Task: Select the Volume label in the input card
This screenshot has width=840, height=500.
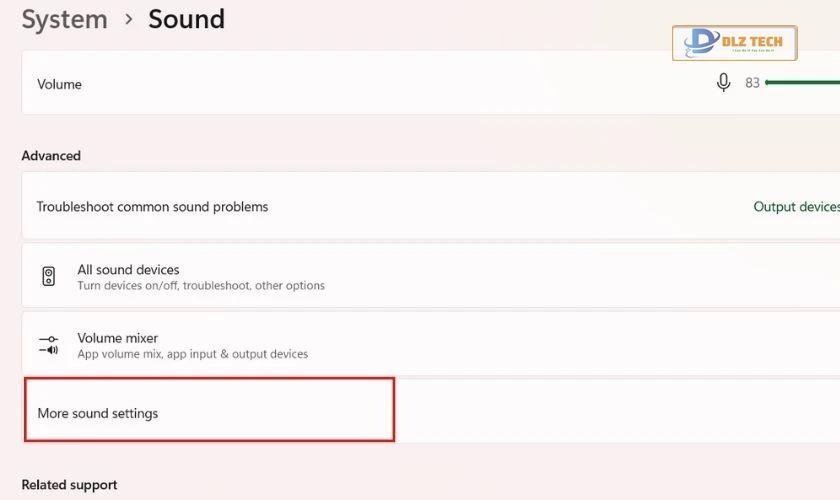Action: pyautogui.click(x=59, y=84)
